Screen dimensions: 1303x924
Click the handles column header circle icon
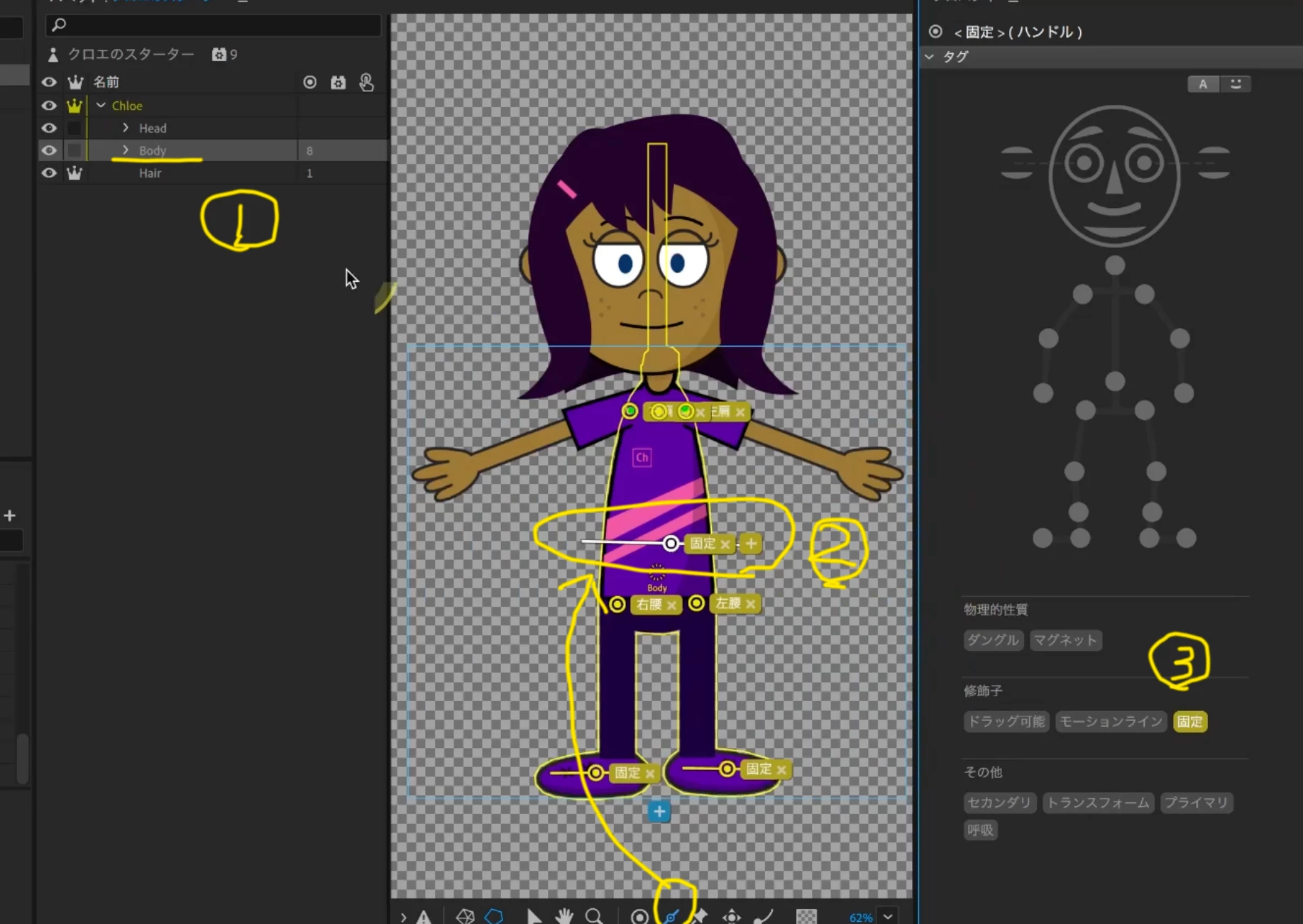point(309,82)
